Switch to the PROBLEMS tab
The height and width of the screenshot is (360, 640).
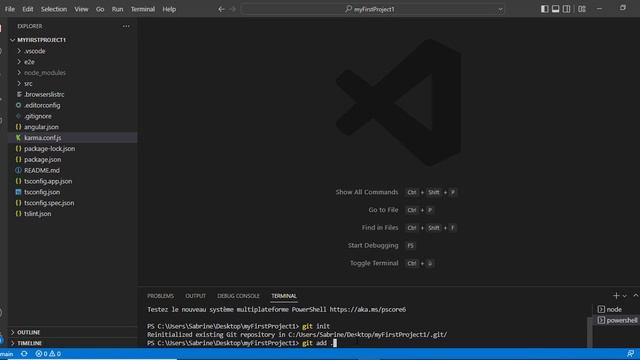[x=160, y=296]
